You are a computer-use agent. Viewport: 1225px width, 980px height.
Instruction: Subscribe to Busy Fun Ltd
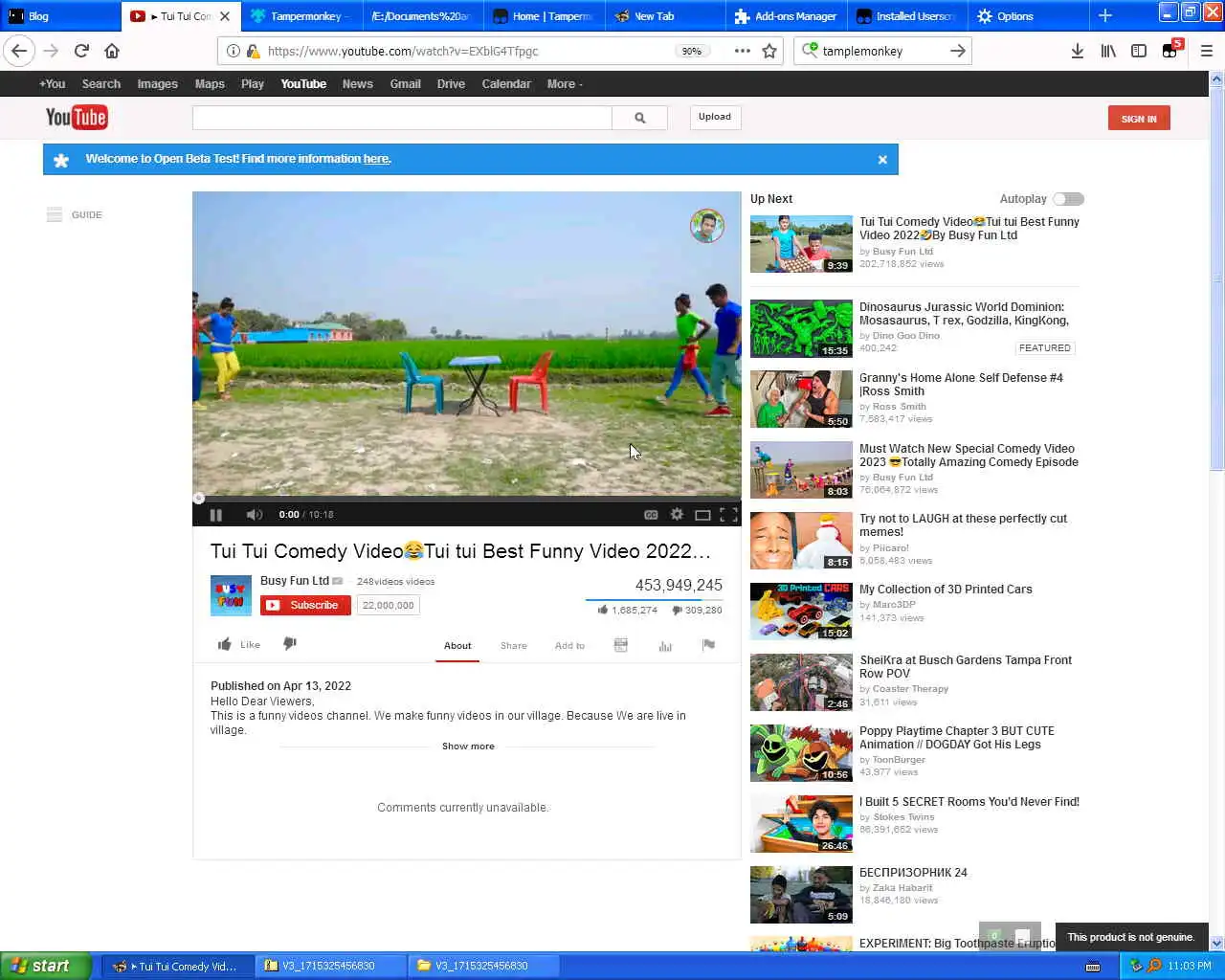[305, 605]
